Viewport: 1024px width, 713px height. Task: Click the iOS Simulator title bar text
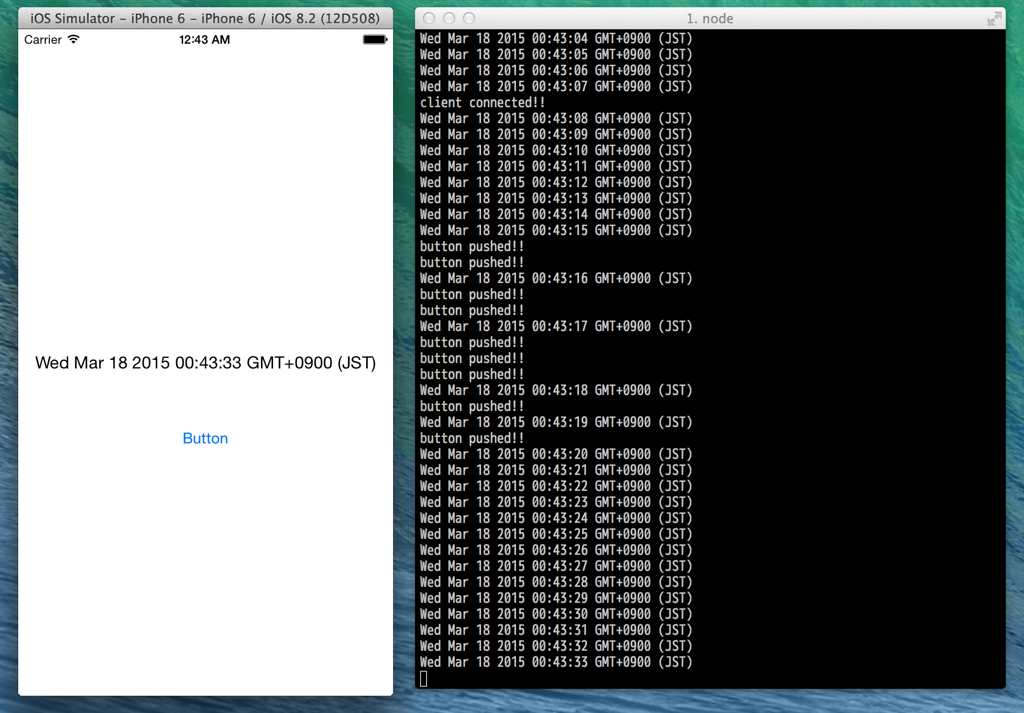click(x=204, y=17)
